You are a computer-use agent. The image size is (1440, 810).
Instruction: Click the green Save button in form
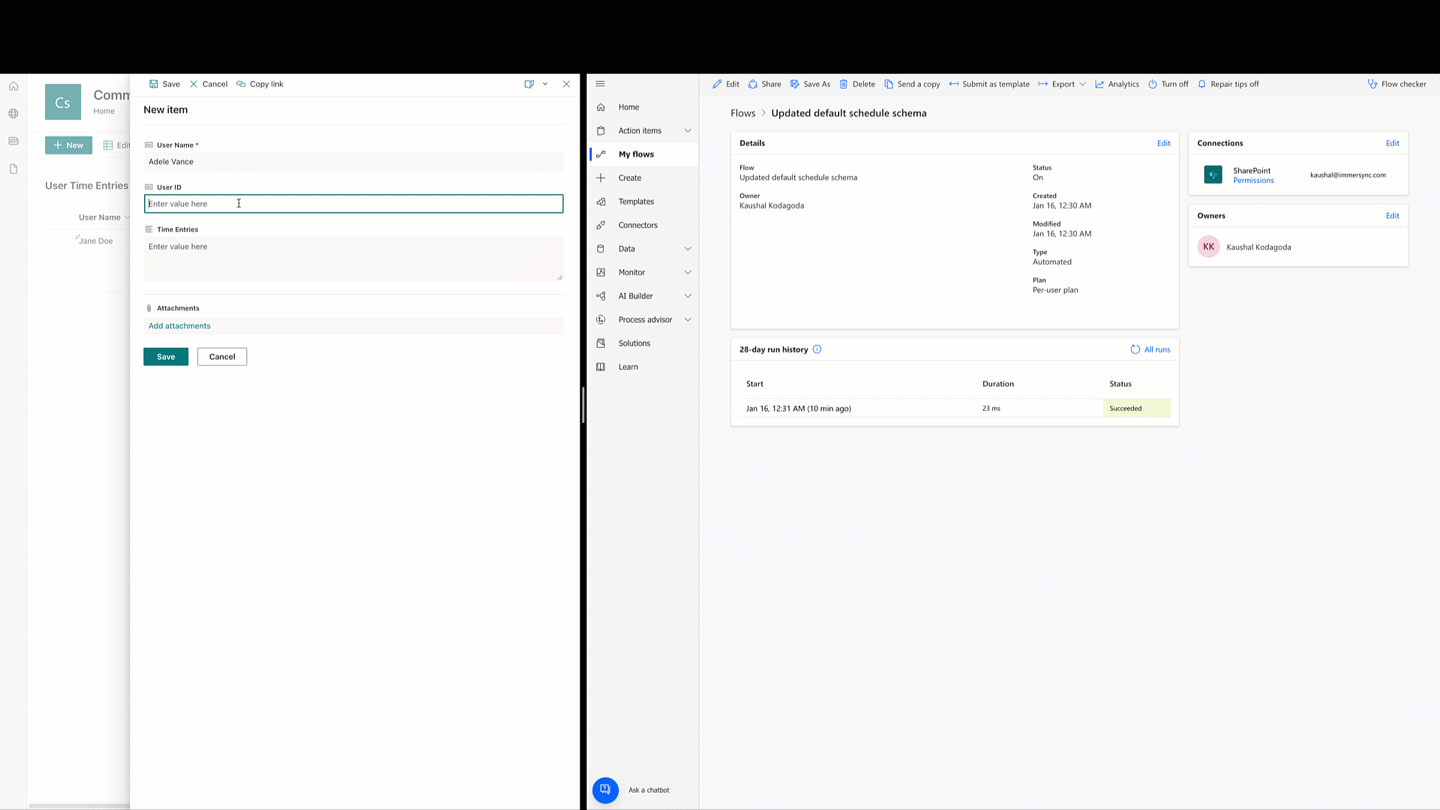166,357
